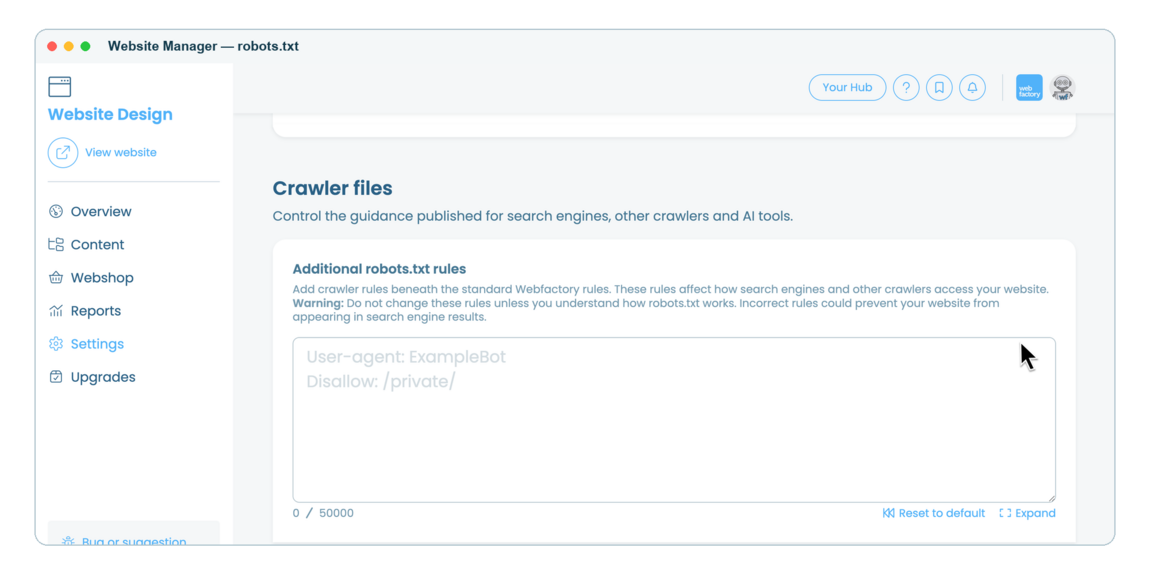
Task: Click the Content folder tree icon
Action: [56, 245]
